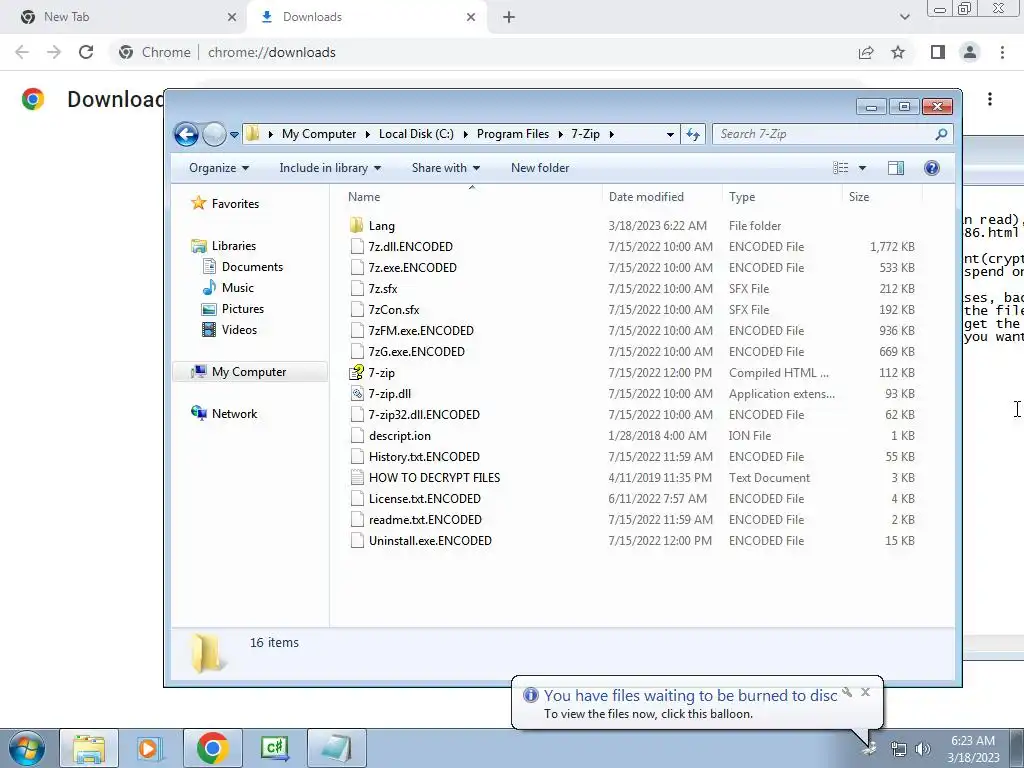Switch to Chrome in the taskbar

212,748
